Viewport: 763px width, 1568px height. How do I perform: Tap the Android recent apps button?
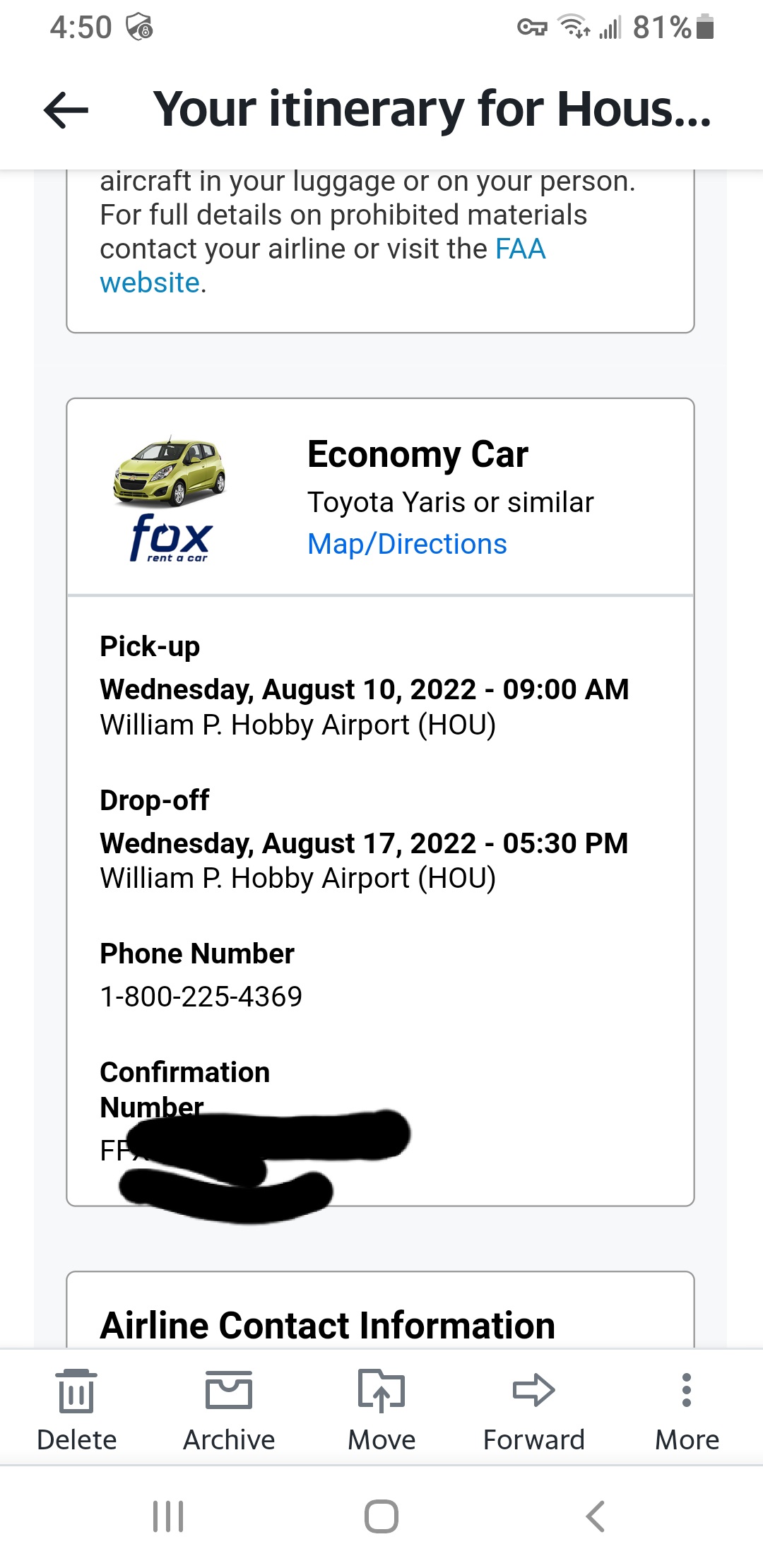pyautogui.click(x=168, y=1516)
